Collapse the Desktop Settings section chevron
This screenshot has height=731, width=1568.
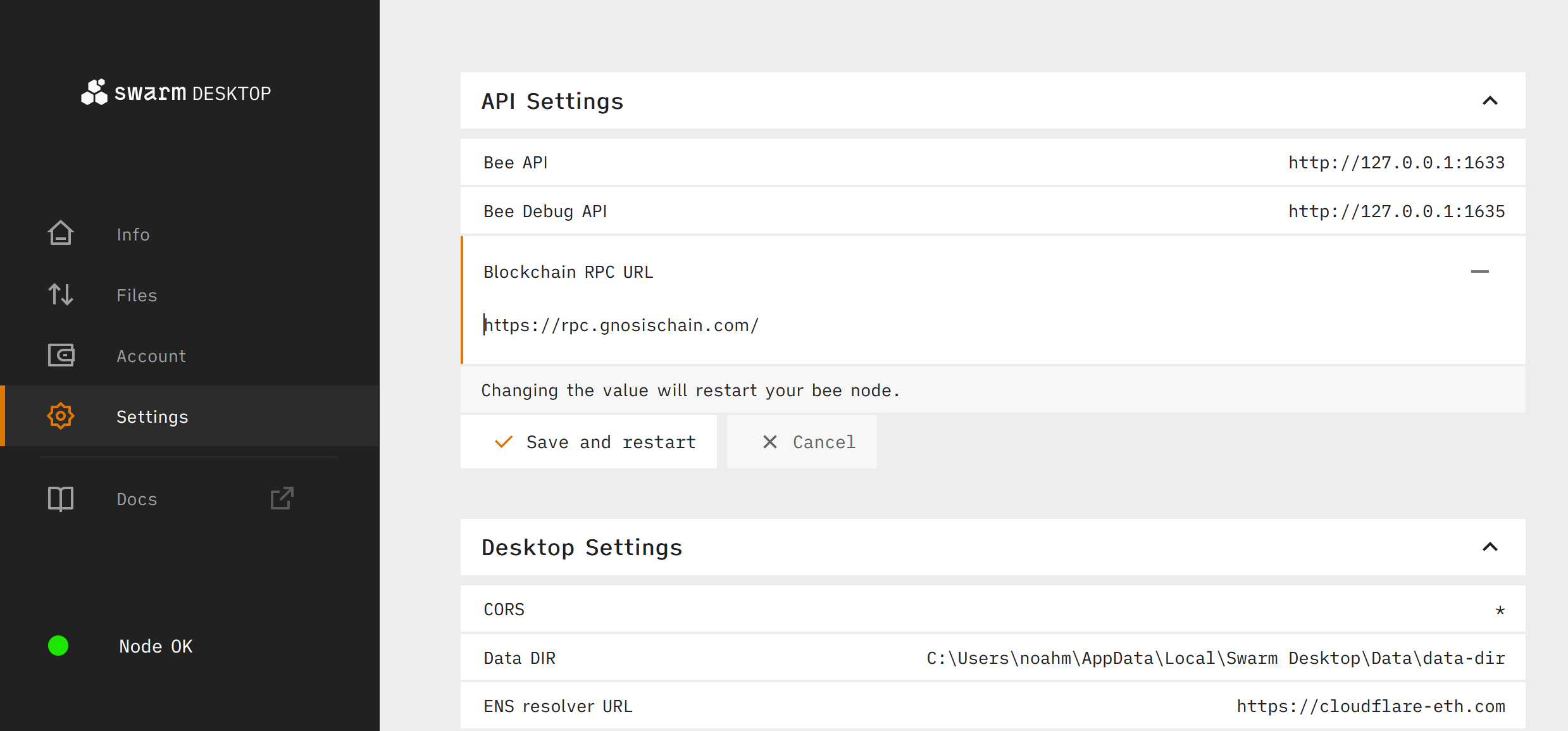1490,547
